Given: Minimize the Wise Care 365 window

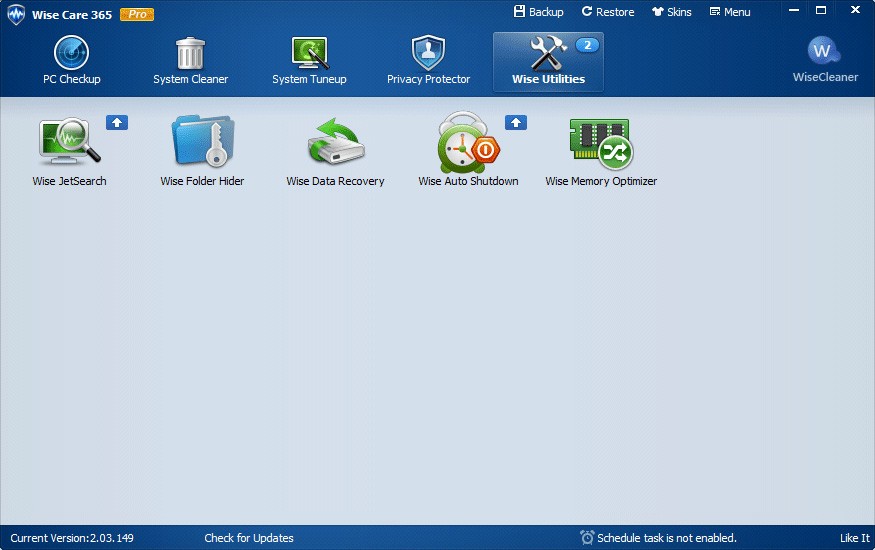Looking at the screenshot, I should coord(794,10).
